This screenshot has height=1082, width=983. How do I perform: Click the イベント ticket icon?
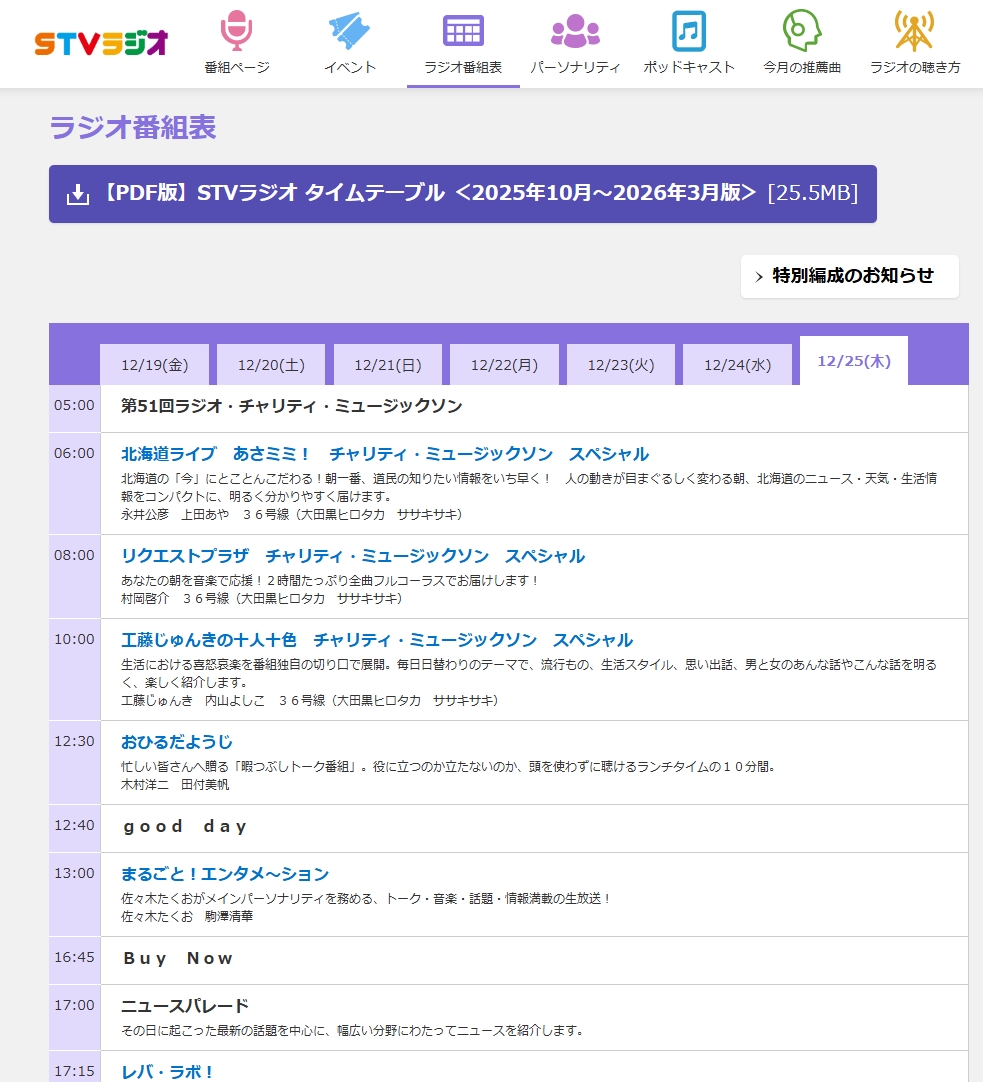click(x=349, y=30)
